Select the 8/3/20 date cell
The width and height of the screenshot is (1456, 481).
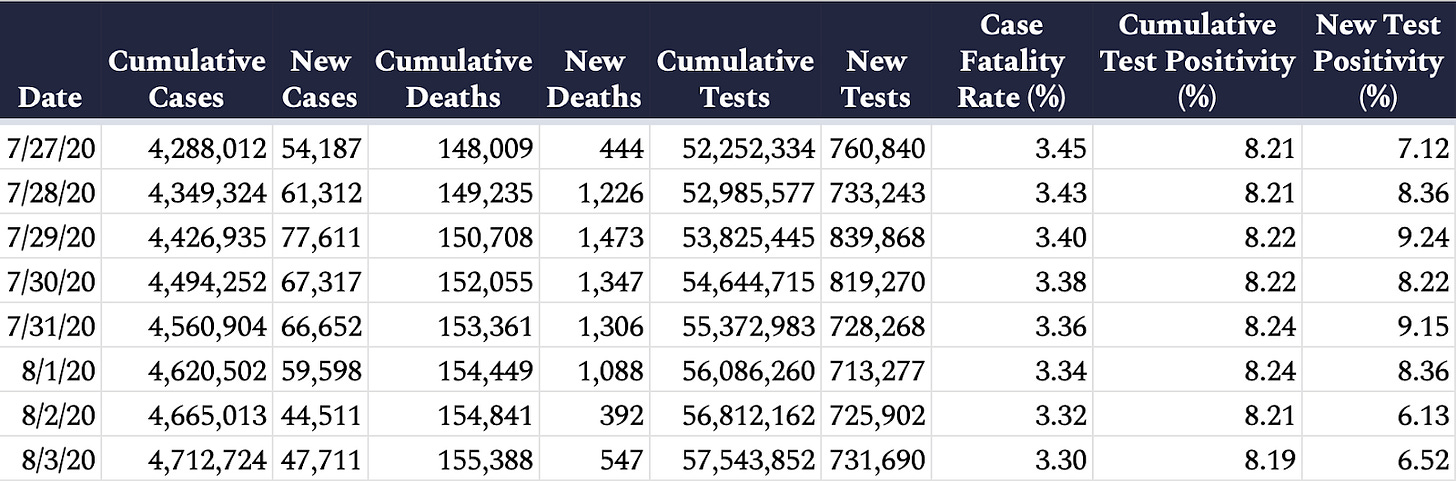click(60, 460)
